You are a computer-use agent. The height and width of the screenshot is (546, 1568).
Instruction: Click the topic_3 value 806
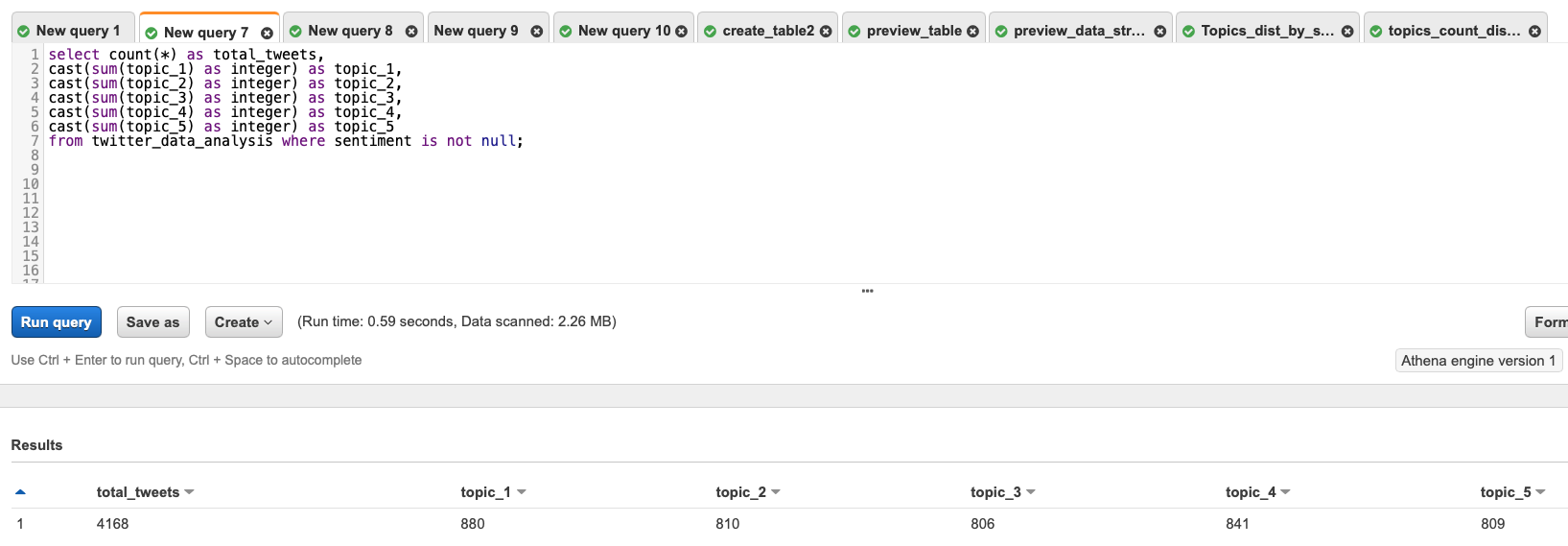click(983, 524)
